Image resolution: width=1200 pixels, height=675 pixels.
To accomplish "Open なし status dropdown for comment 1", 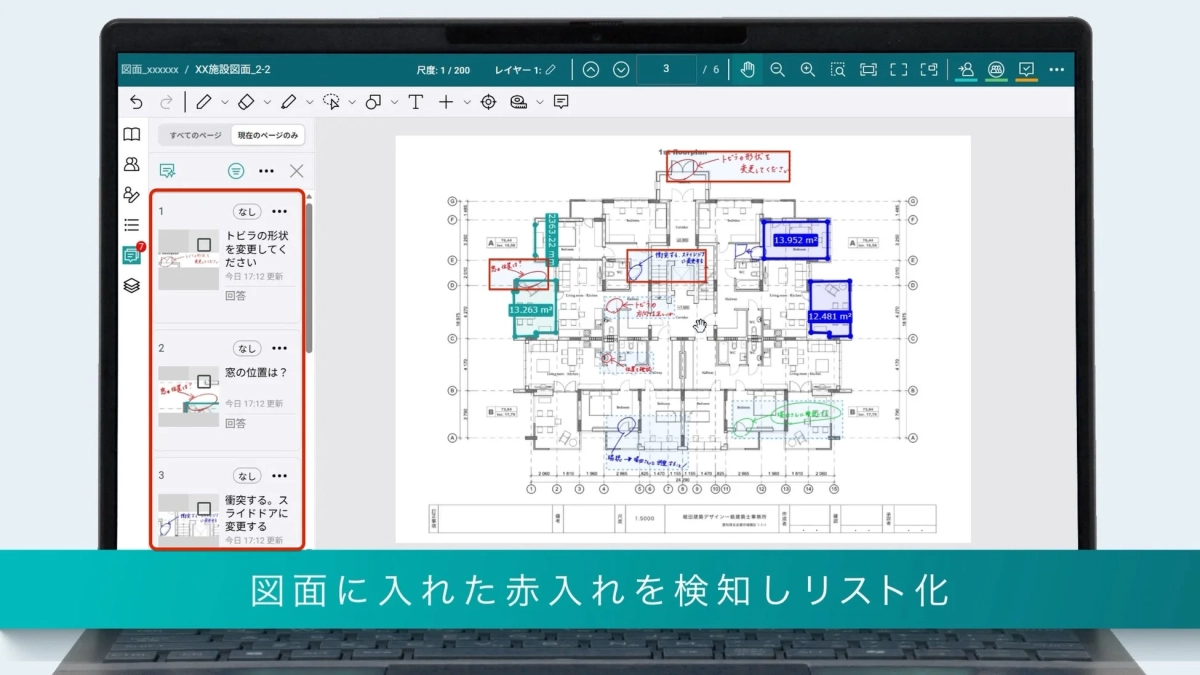I will coord(247,211).
